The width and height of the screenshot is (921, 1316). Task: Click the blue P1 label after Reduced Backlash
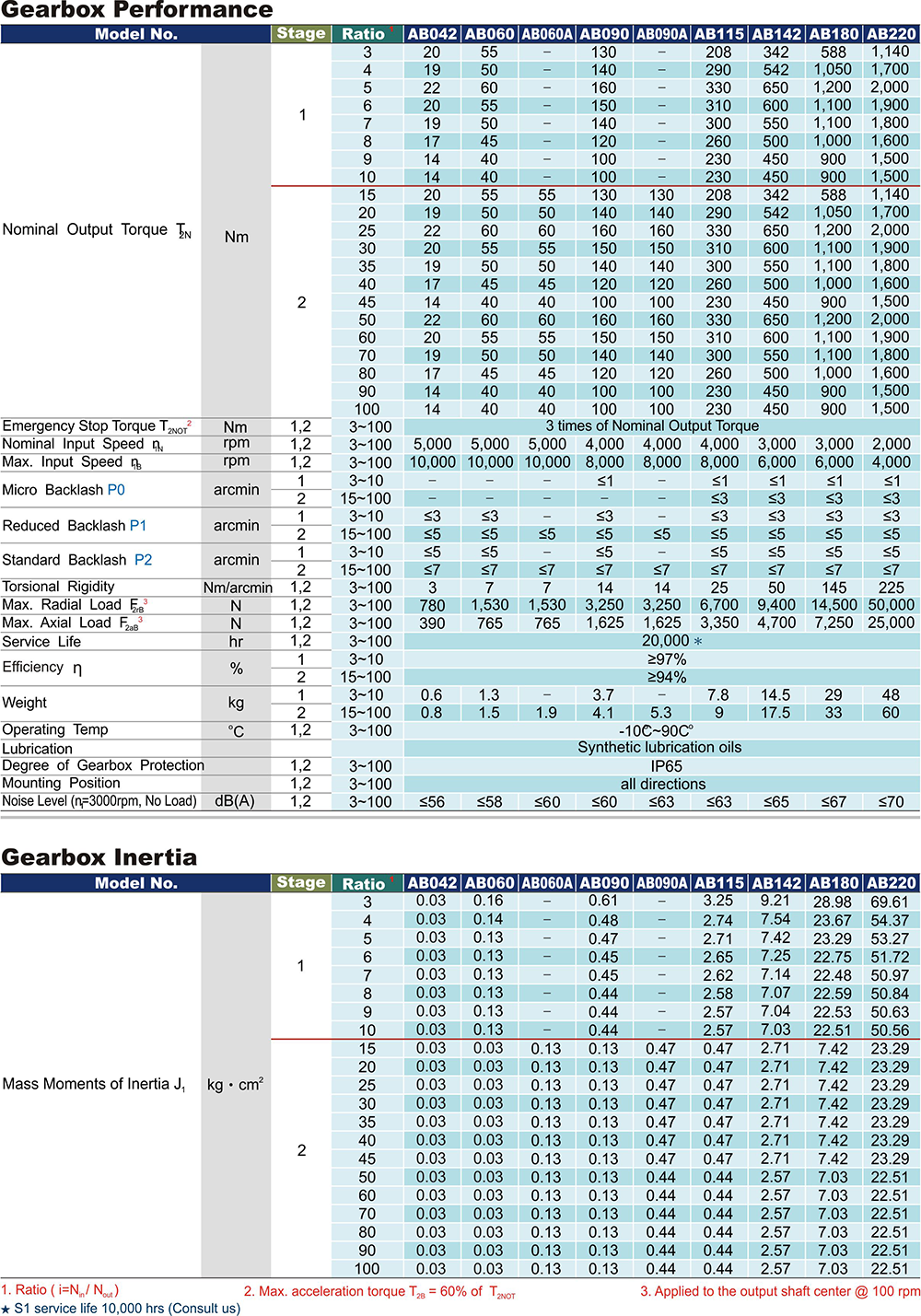pyautogui.click(x=138, y=526)
